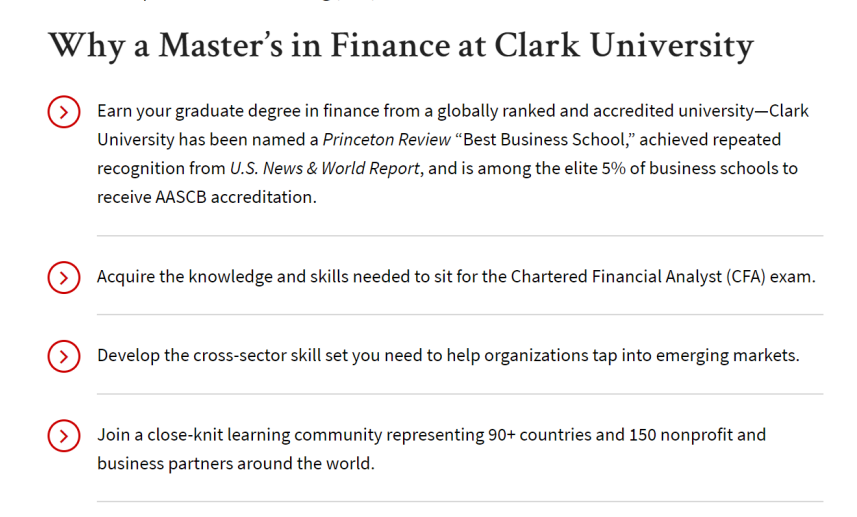Click the 'emerging markets' phrase in the third bullet
This screenshot has height=517, width=857.
(727, 356)
